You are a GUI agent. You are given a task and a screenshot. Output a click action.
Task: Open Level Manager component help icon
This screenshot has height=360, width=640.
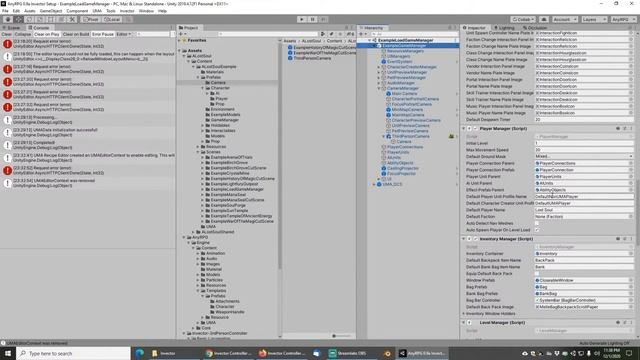618,322
